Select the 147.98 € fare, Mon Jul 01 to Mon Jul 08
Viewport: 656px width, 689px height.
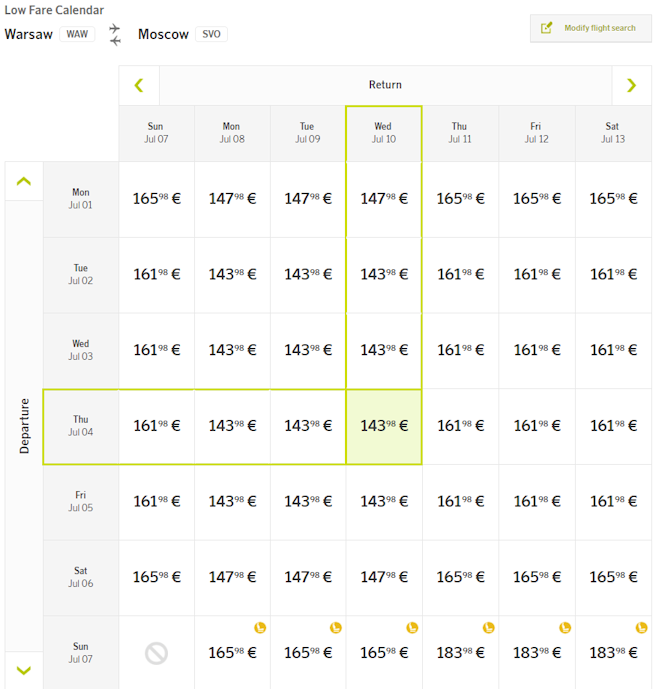tap(232, 199)
